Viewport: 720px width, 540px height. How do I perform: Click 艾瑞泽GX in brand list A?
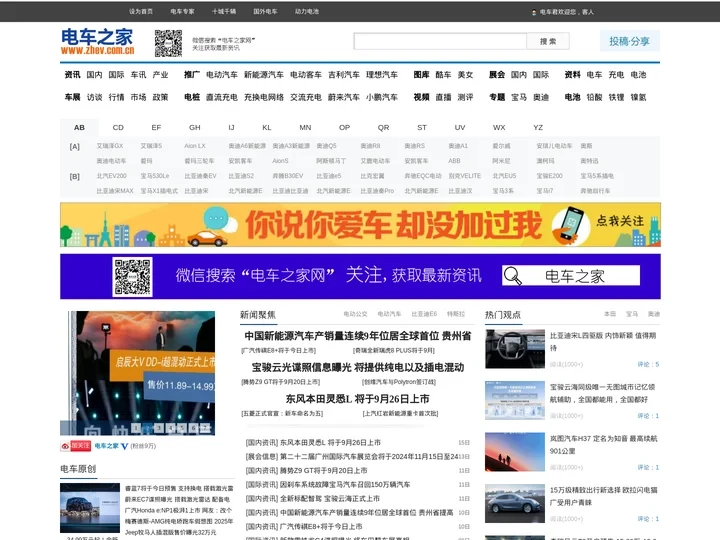point(110,146)
